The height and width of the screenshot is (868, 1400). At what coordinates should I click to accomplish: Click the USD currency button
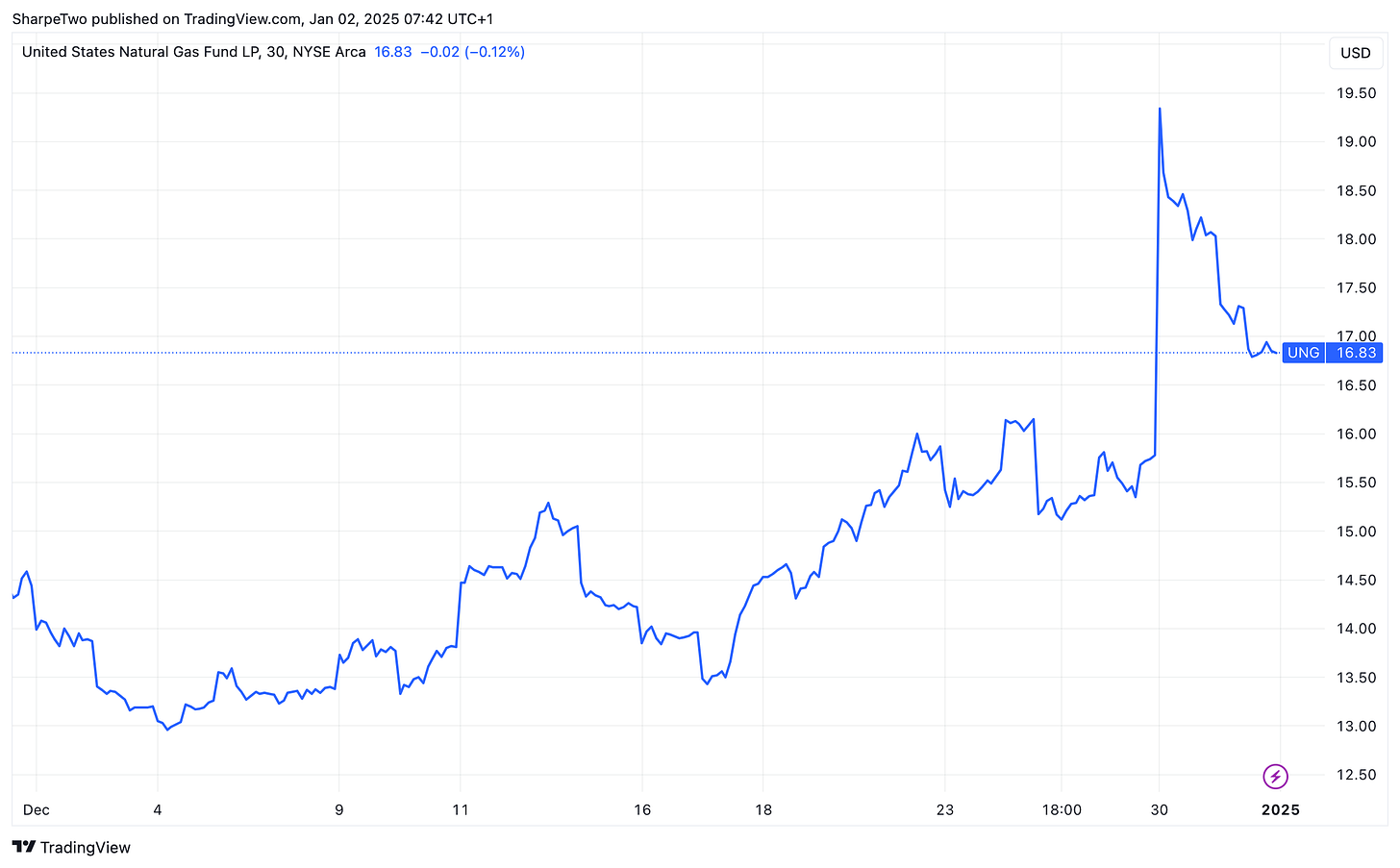pyautogui.click(x=1356, y=53)
